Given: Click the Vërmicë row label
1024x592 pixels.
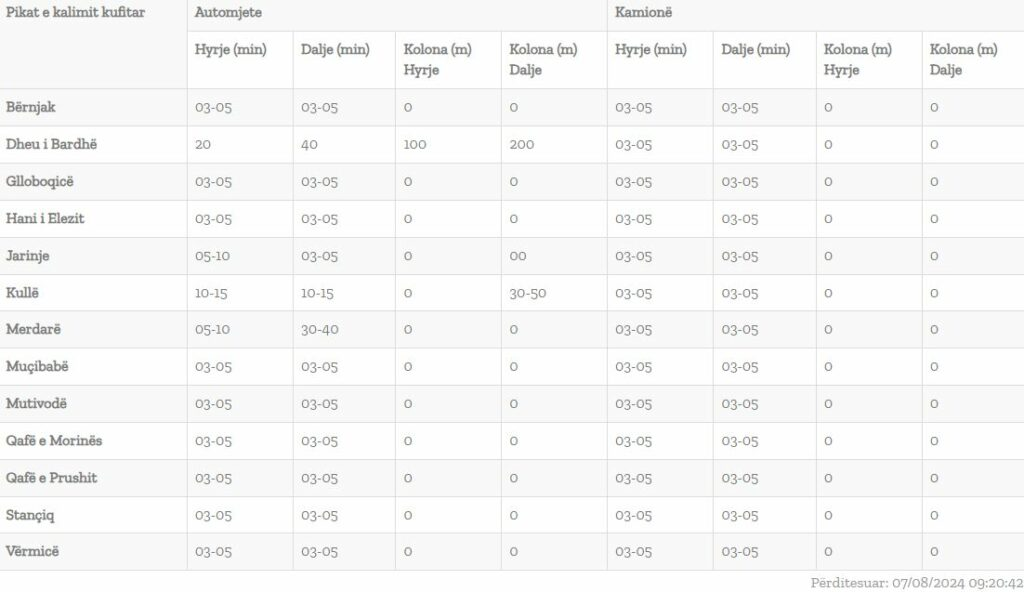Looking at the screenshot, I should [34, 551].
